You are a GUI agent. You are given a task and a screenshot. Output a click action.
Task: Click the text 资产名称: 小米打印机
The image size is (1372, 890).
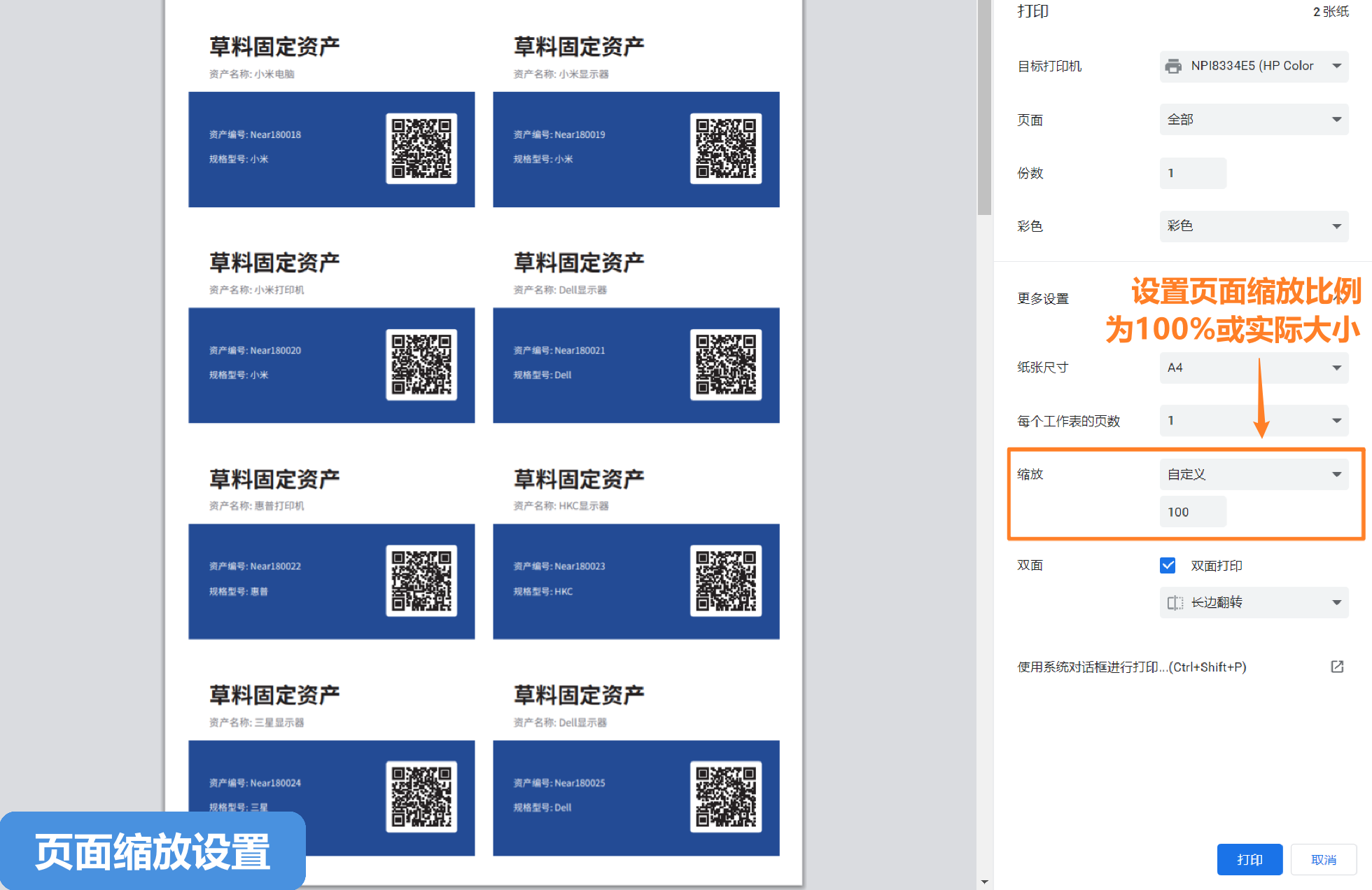point(257,290)
